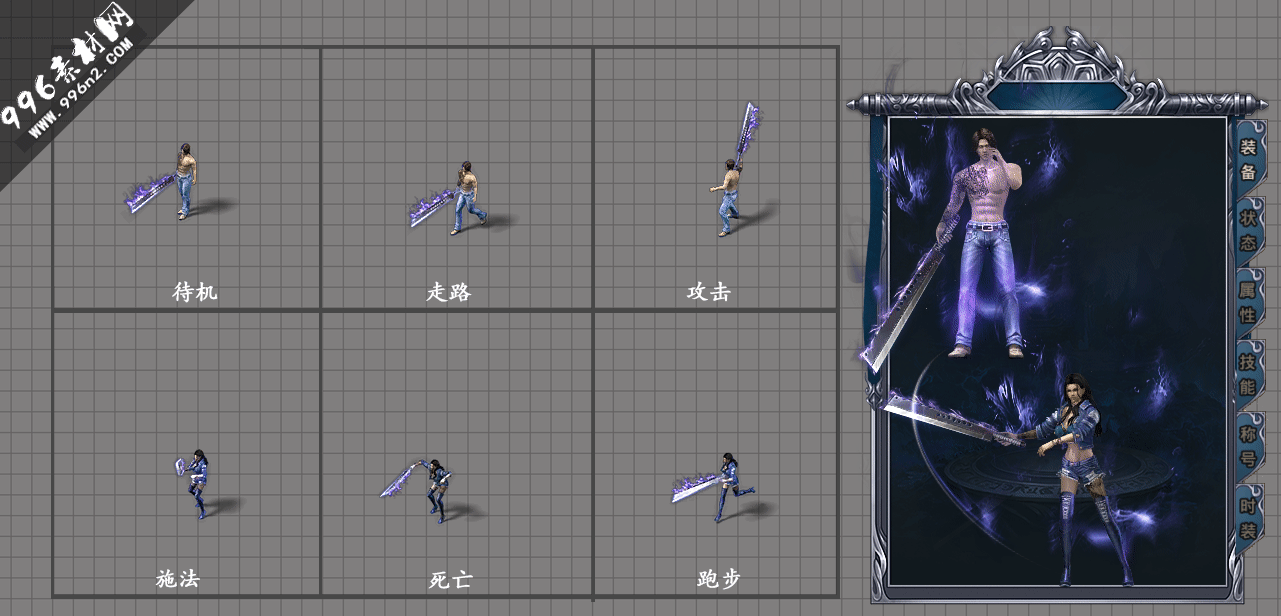Select the 属性 attributes tab
Viewport: 1281px width, 616px height.
[1248, 302]
